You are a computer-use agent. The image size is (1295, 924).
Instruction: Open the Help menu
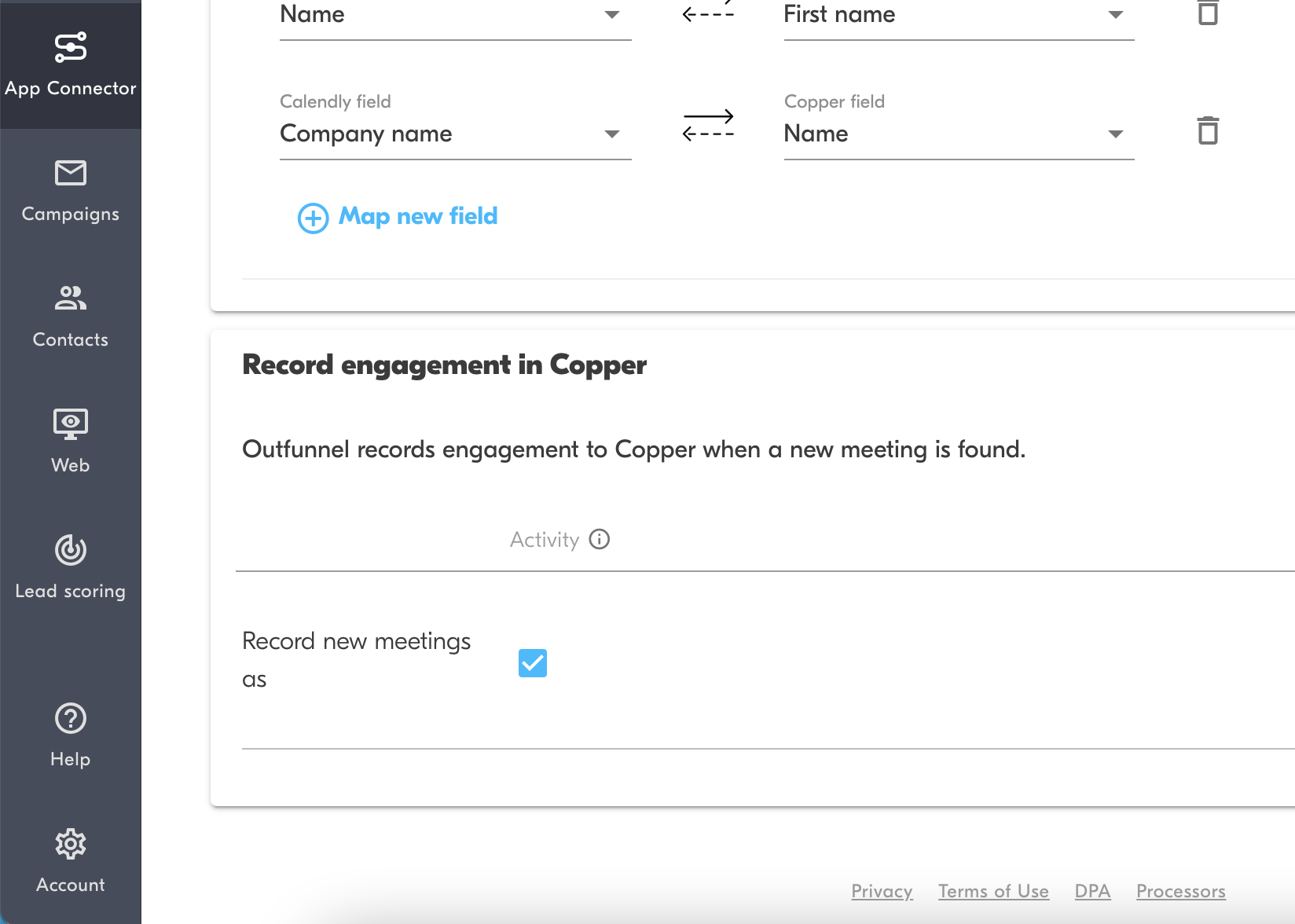[x=70, y=735]
